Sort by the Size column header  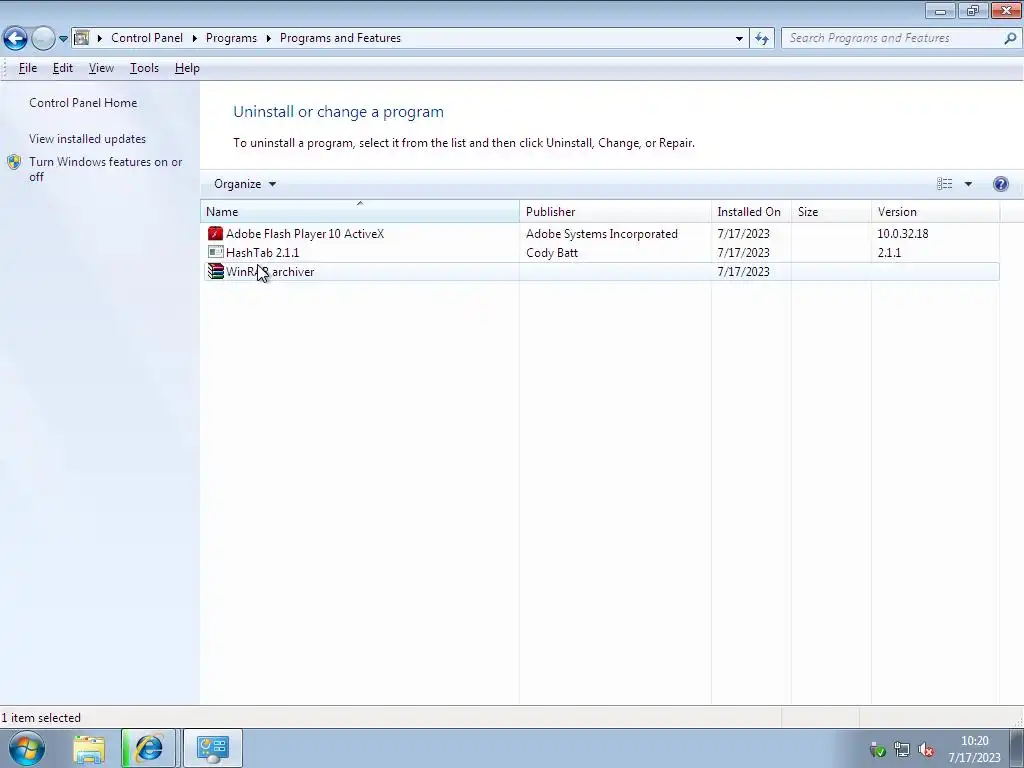831,212
